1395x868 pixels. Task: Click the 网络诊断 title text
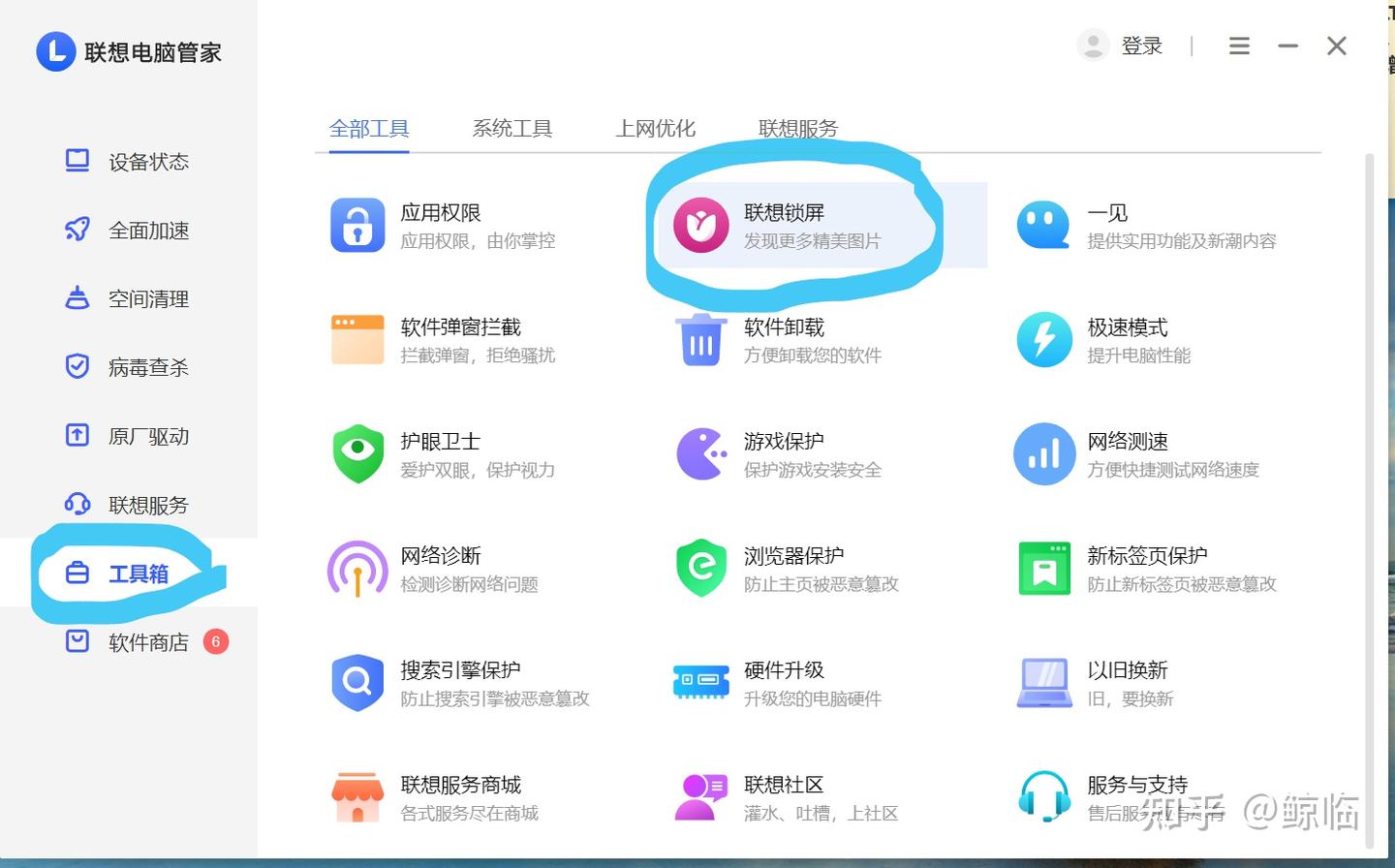point(441,556)
